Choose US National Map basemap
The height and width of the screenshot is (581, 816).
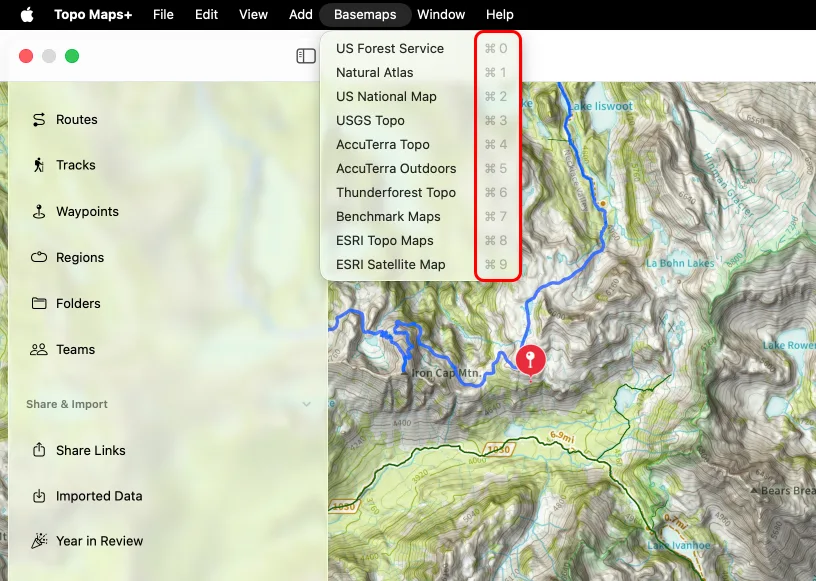click(421, 96)
